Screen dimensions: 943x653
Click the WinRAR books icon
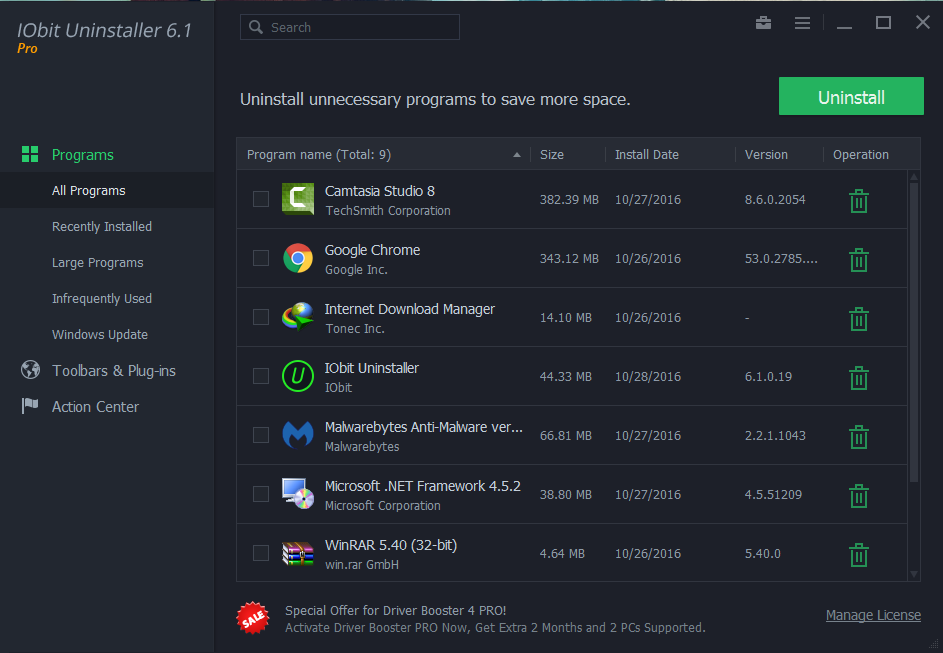click(298, 553)
